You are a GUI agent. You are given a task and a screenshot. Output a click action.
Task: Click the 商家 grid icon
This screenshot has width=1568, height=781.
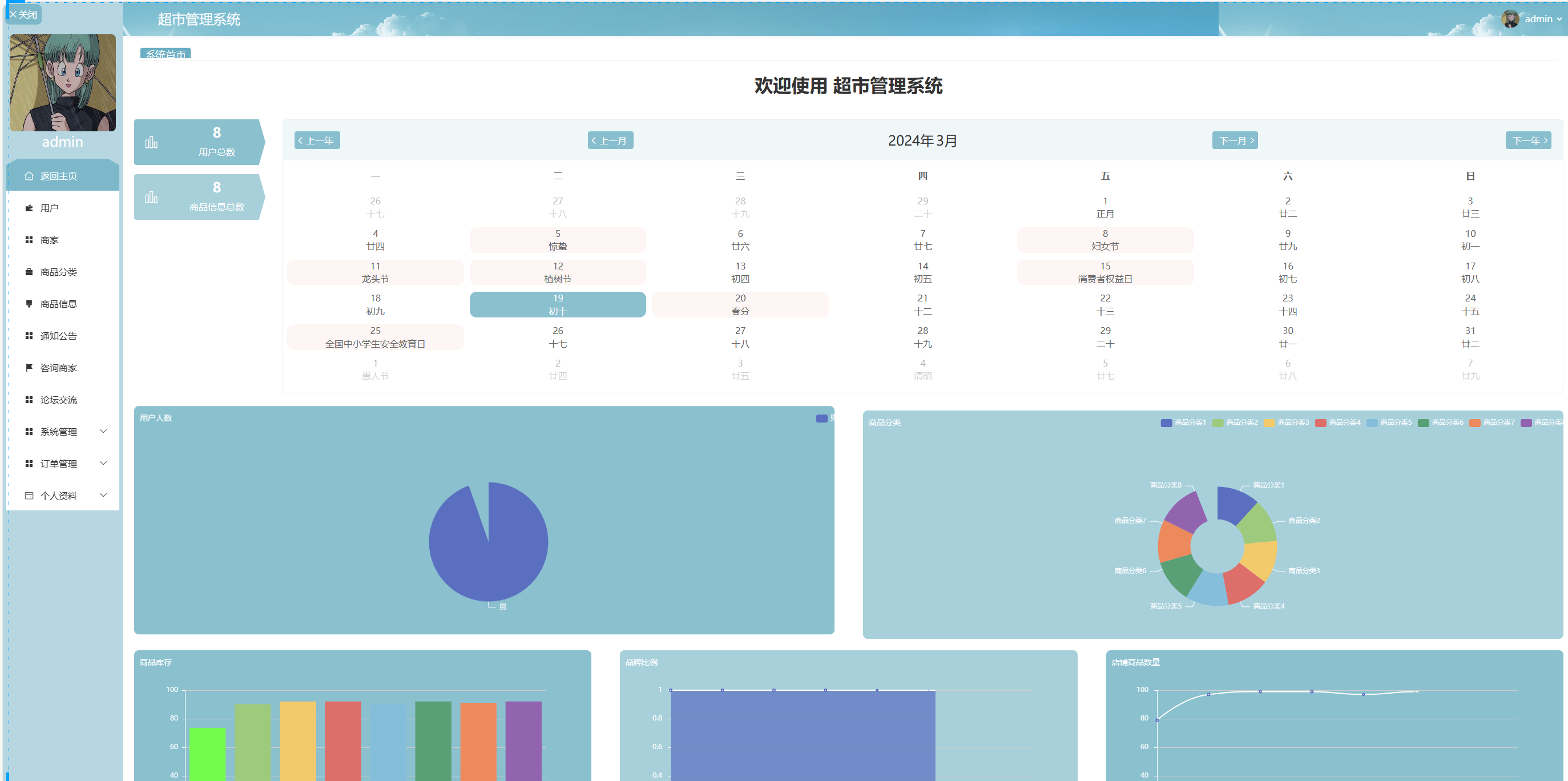point(29,240)
